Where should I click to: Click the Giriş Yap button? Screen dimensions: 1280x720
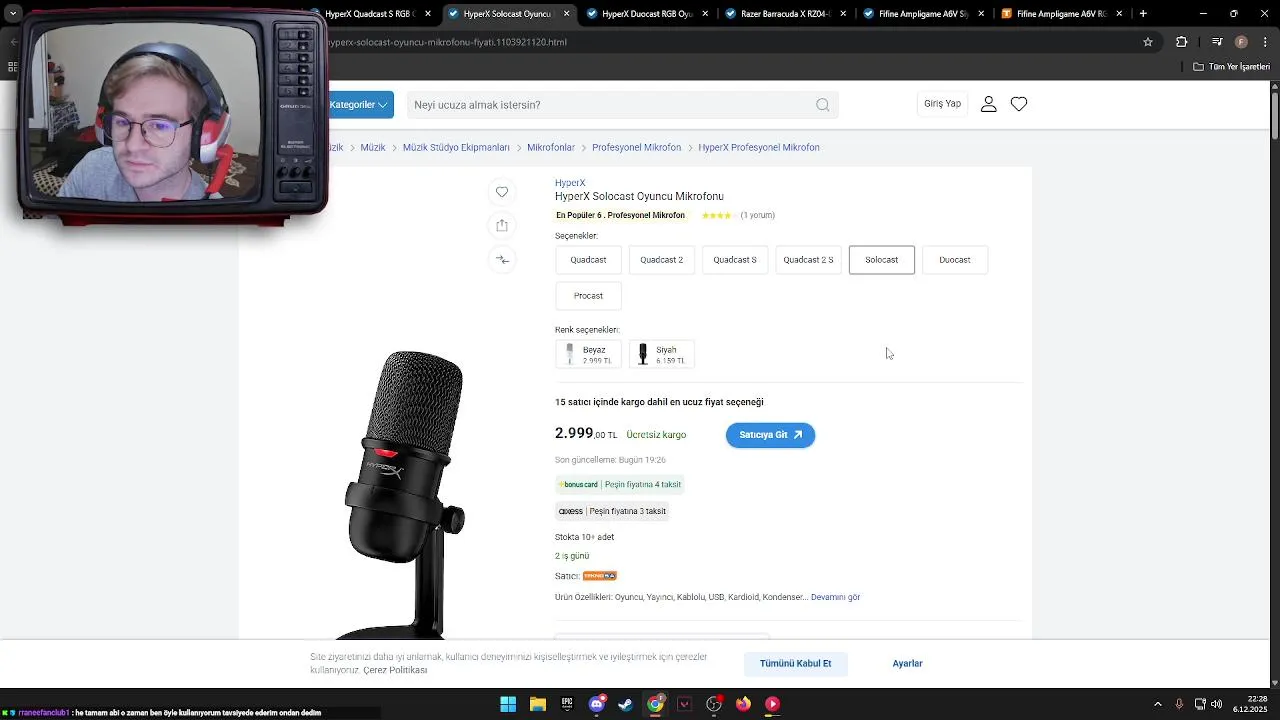coord(942,104)
